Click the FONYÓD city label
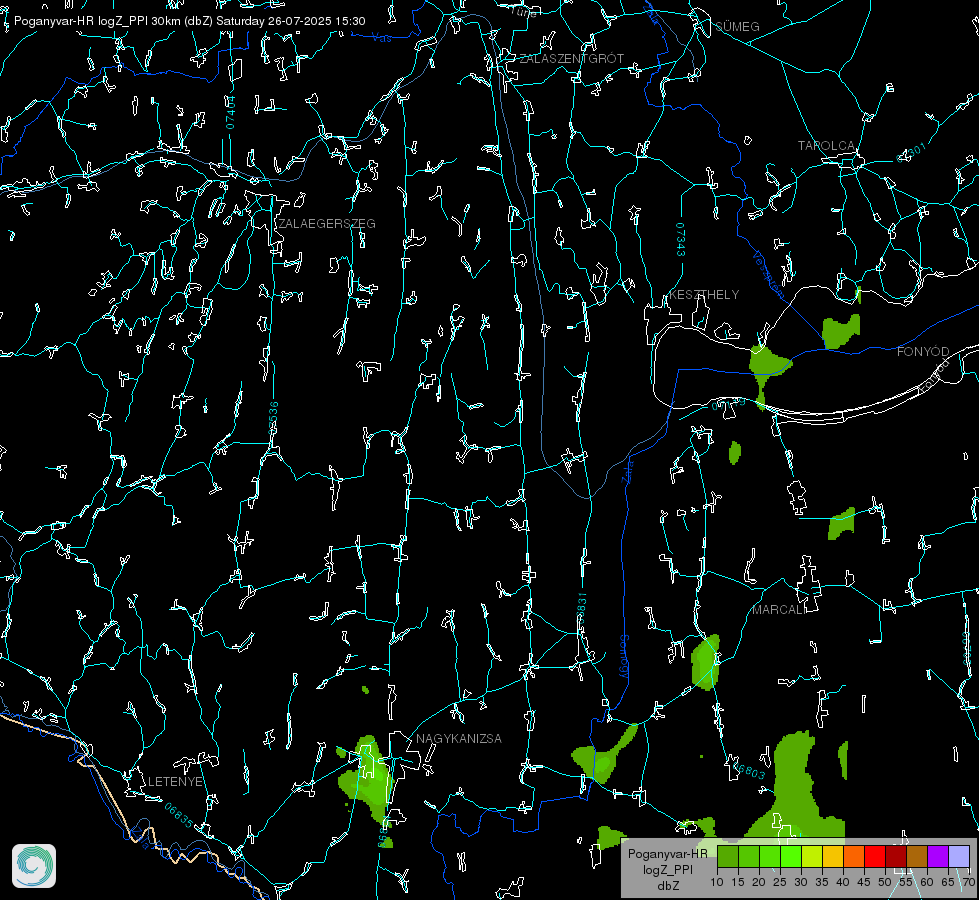This screenshot has width=979, height=900. click(x=923, y=352)
